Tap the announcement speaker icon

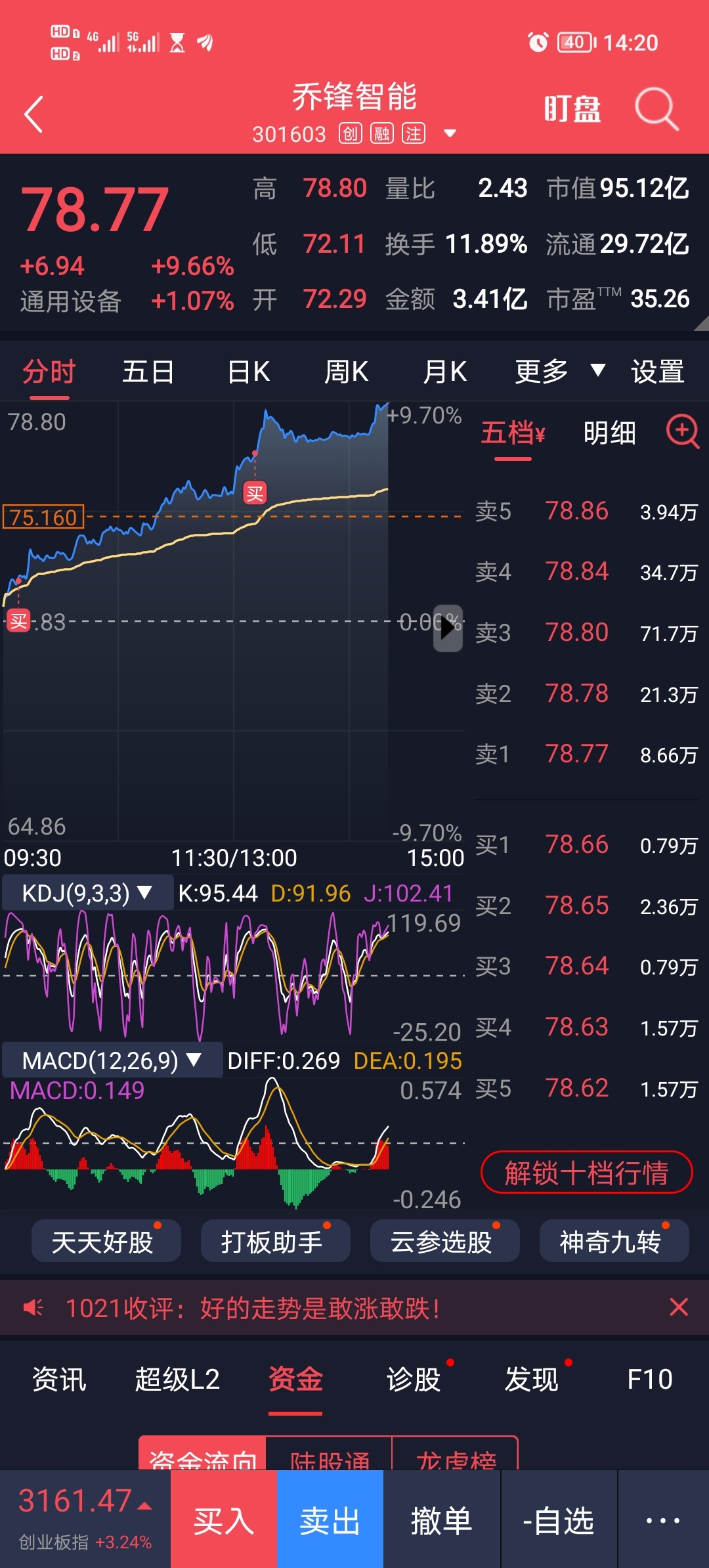pyautogui.click(x=33, y=1308)
